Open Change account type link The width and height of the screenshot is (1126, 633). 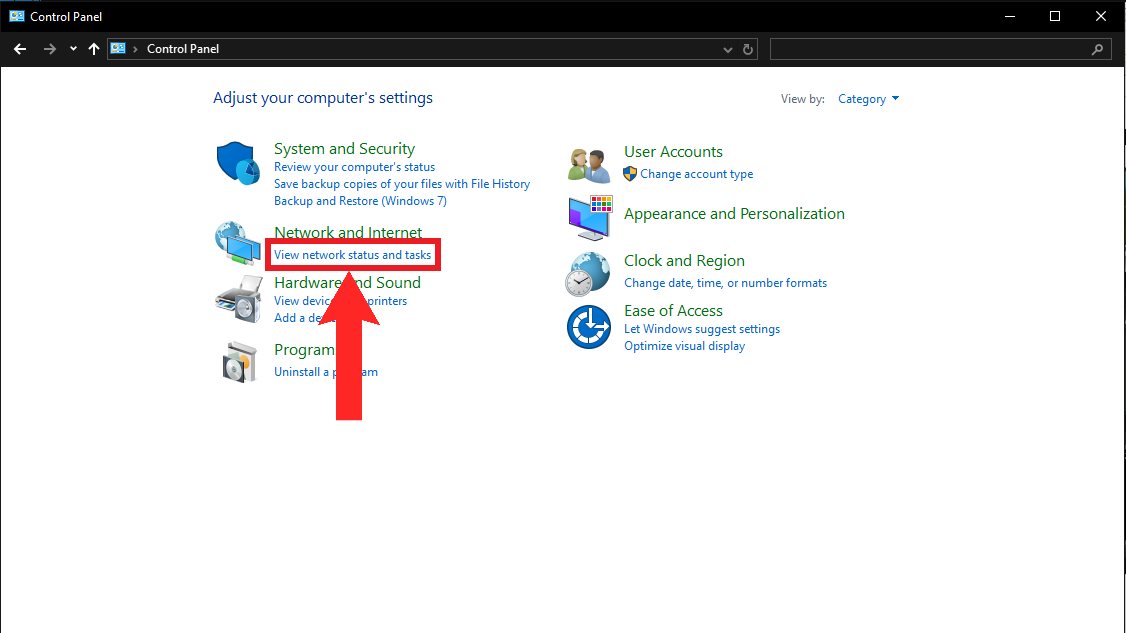pos(697,174)
